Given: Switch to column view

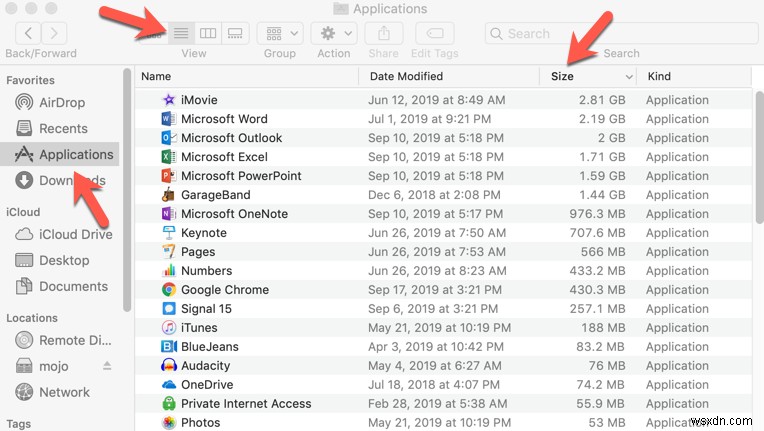Looking at the screenshot, I should pos(208,33).
